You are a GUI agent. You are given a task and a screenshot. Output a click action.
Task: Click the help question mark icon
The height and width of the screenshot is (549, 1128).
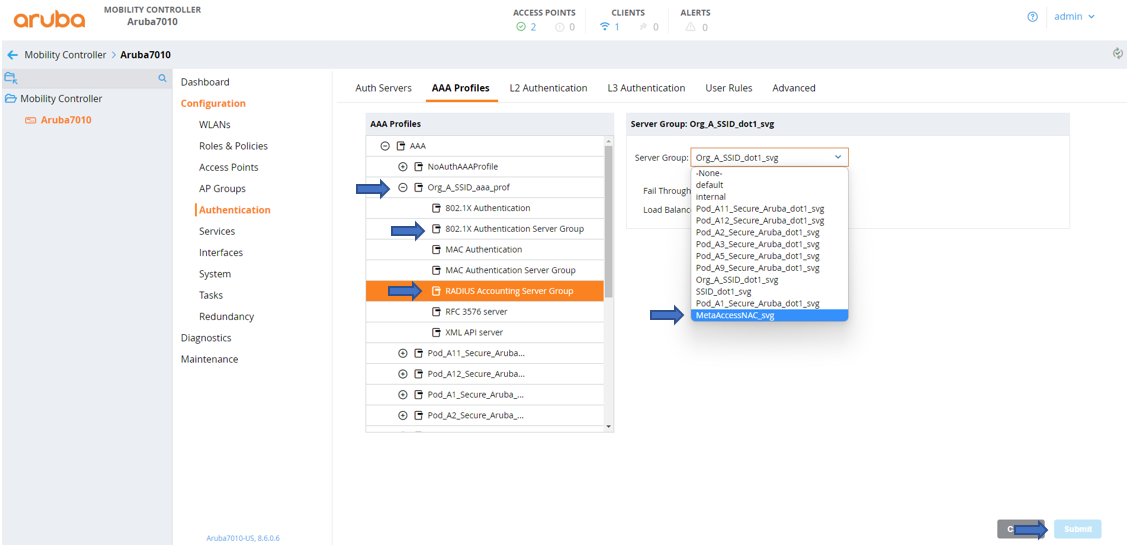(x=1032, y=17)
